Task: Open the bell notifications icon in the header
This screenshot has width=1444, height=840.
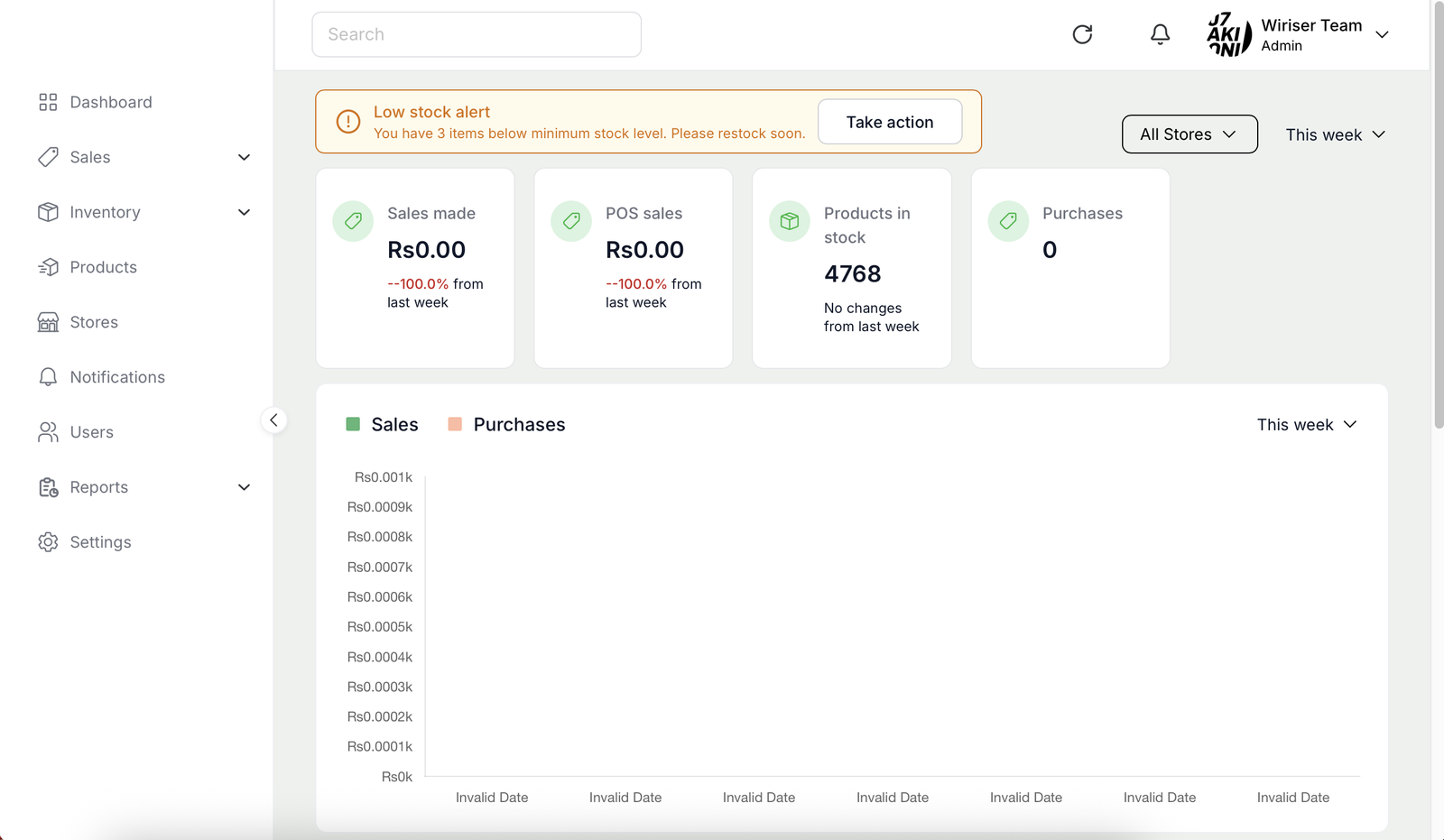Action: [1160, 34]
